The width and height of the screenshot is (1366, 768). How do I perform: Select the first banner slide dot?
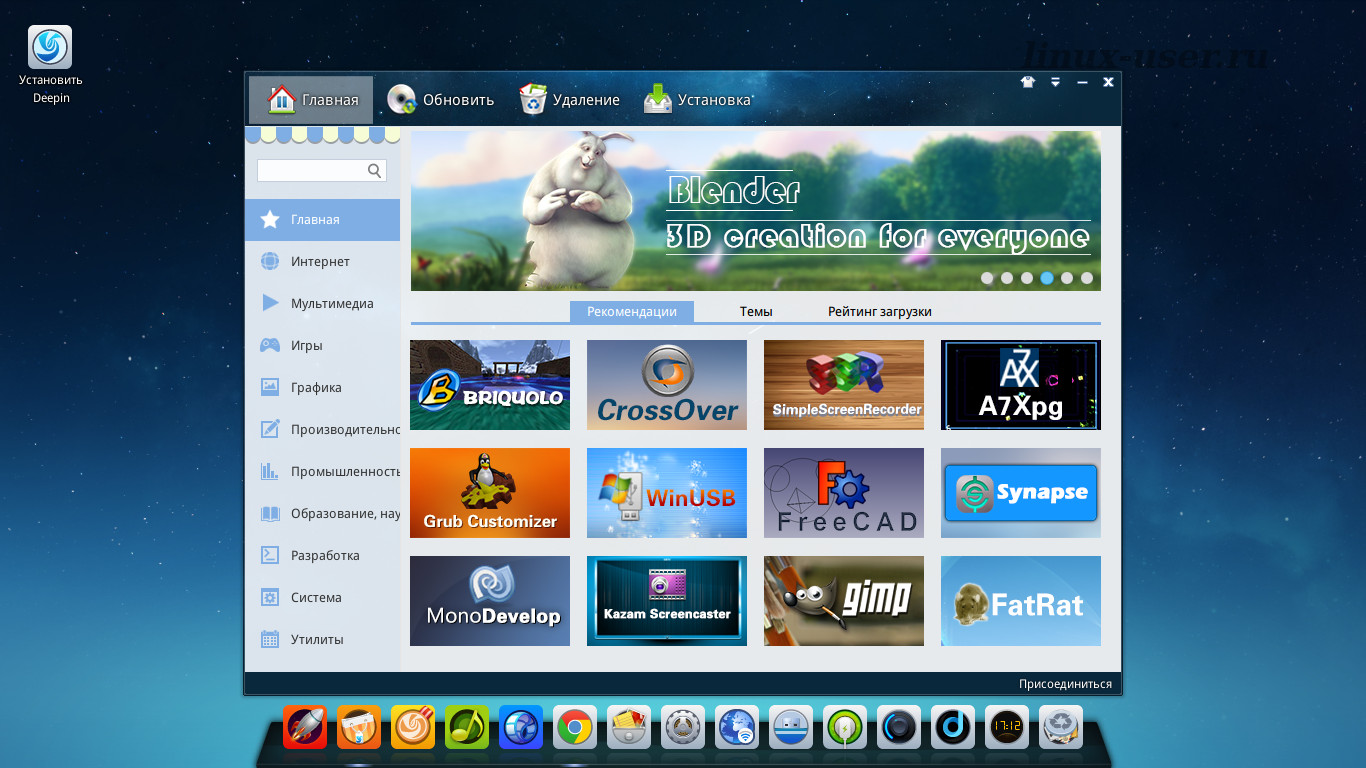[987, 279]
